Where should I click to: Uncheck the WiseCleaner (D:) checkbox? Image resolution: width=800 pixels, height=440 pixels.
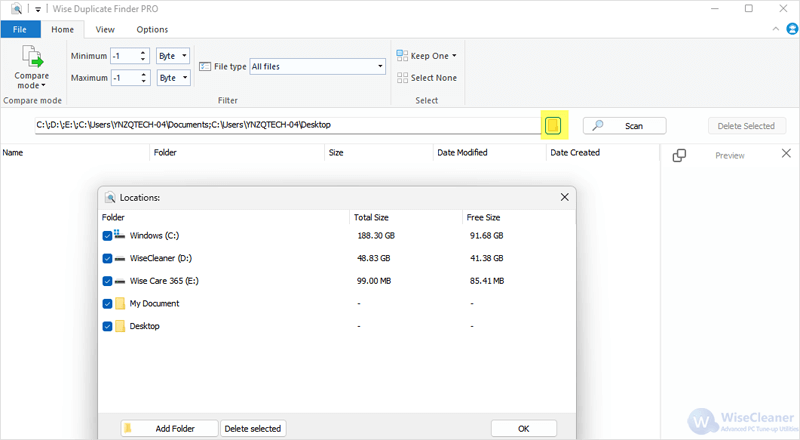[107, 258]
